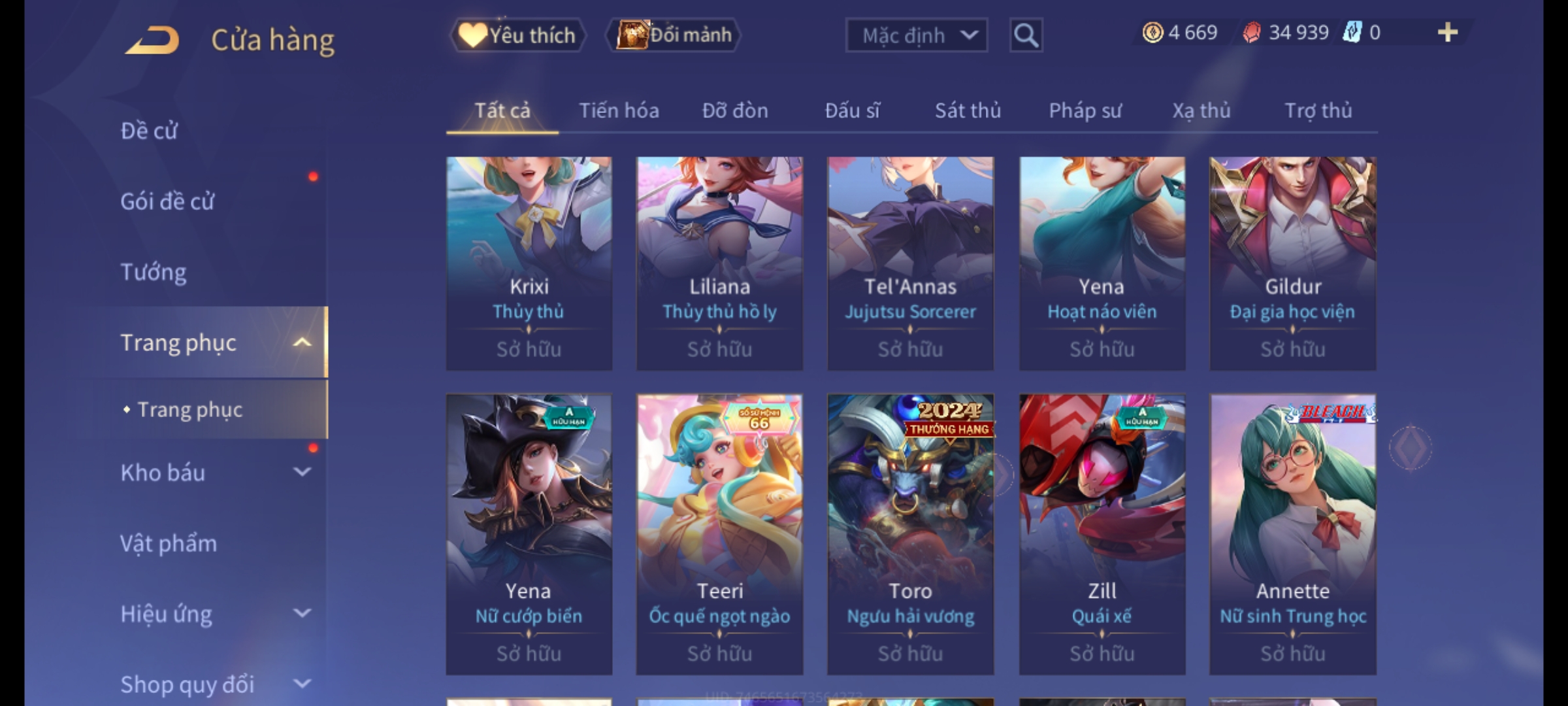Screen dimensions: 1568x706
Task: Expand the Shop quy đổi section
Action: point(302,684)
